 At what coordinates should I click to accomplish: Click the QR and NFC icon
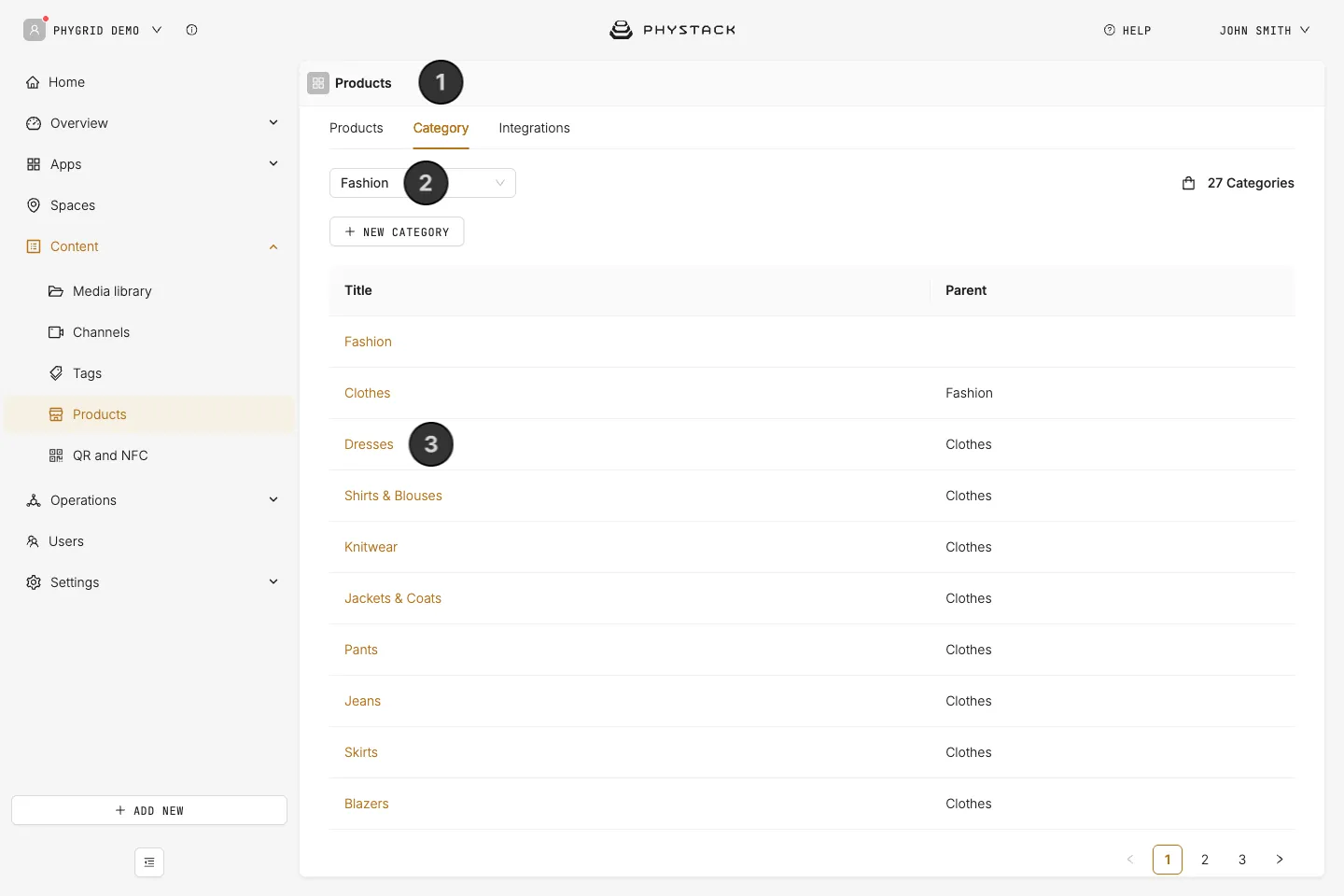[x=56, y=455]
